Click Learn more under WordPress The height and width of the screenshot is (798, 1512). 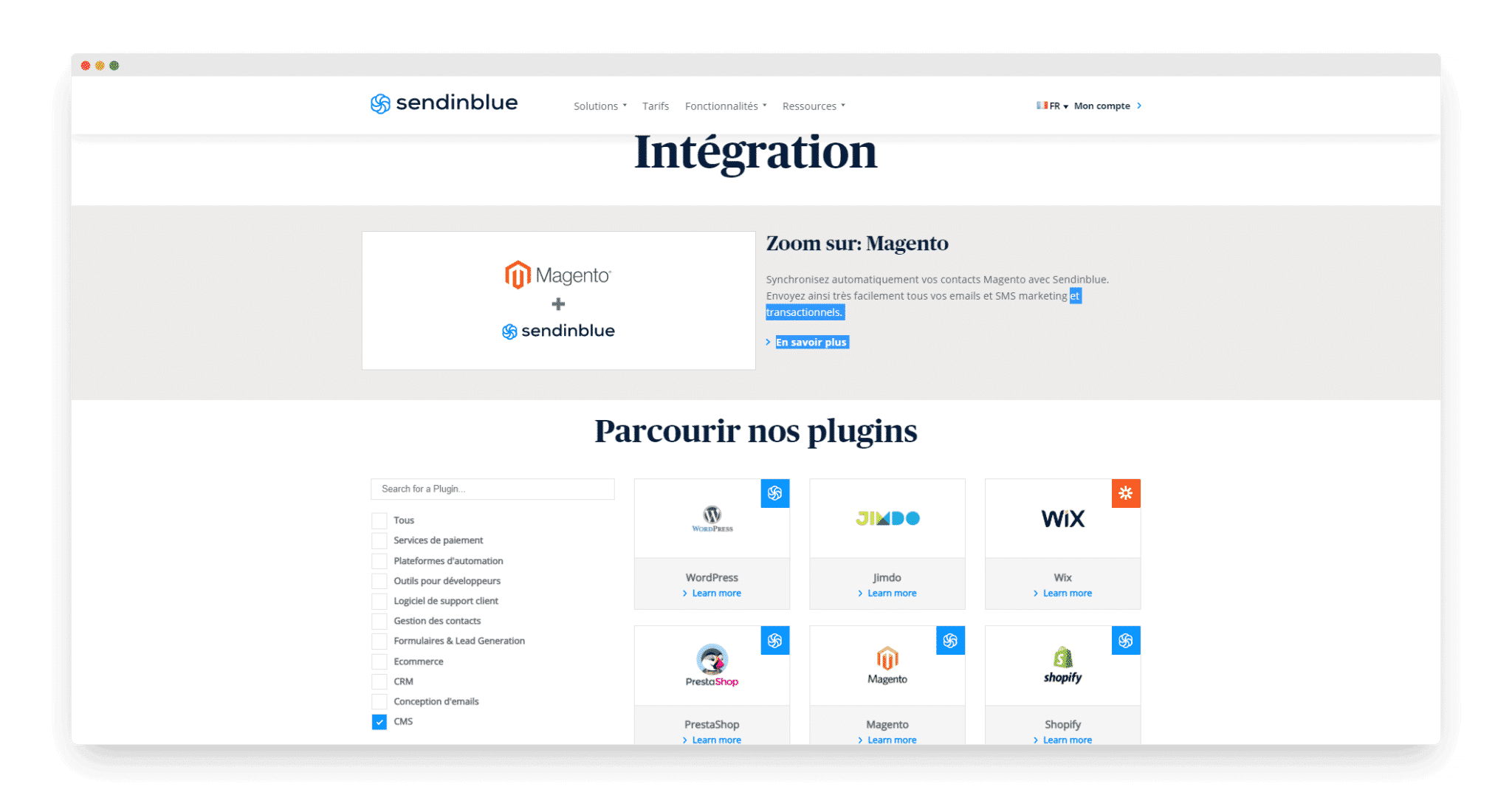pyautogui.click(x=717, y=594)
